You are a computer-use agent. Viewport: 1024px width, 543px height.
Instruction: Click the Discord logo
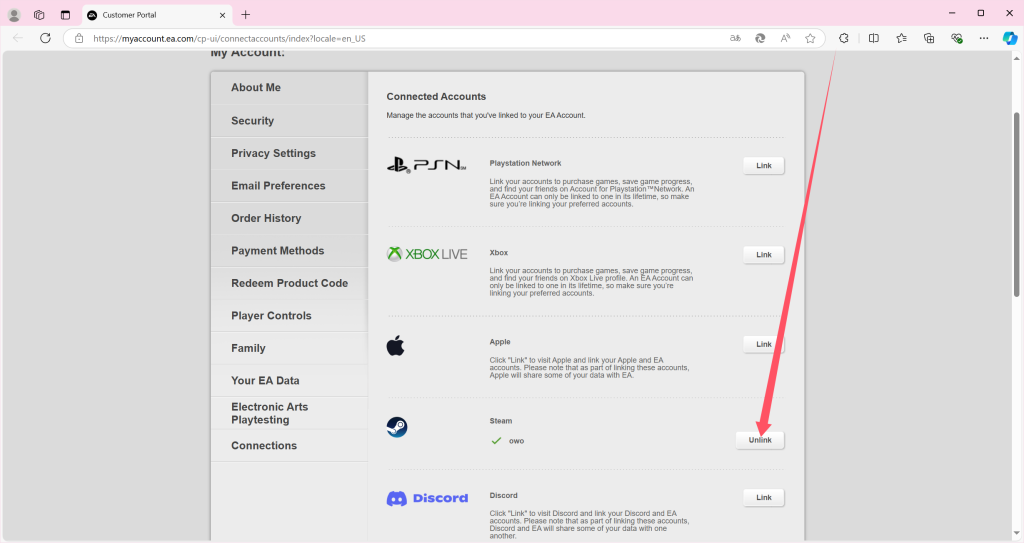pos(427,499)
